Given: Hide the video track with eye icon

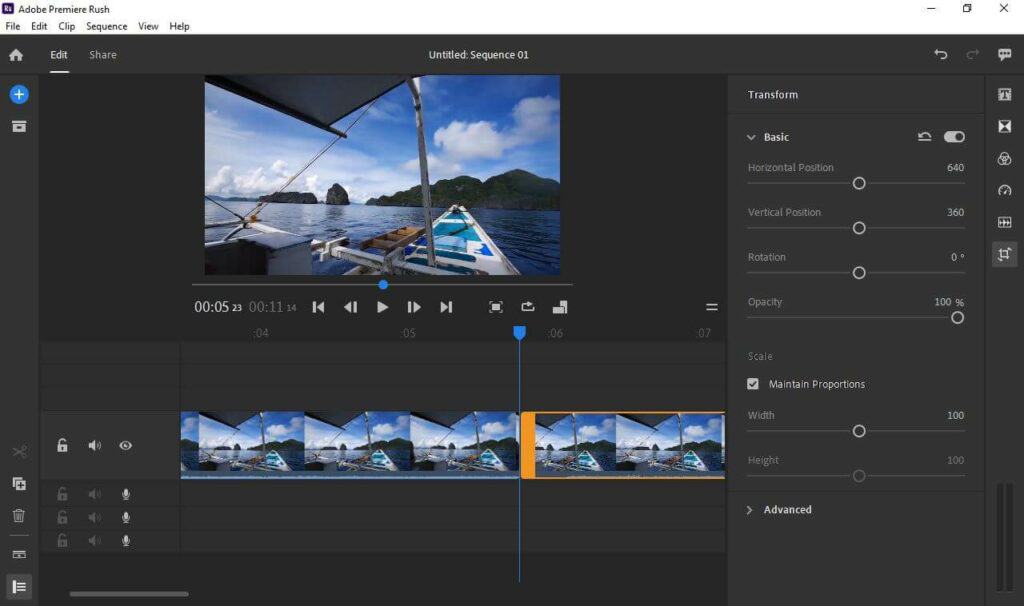Looking at the screenshot, I should [x=125, y=445].
